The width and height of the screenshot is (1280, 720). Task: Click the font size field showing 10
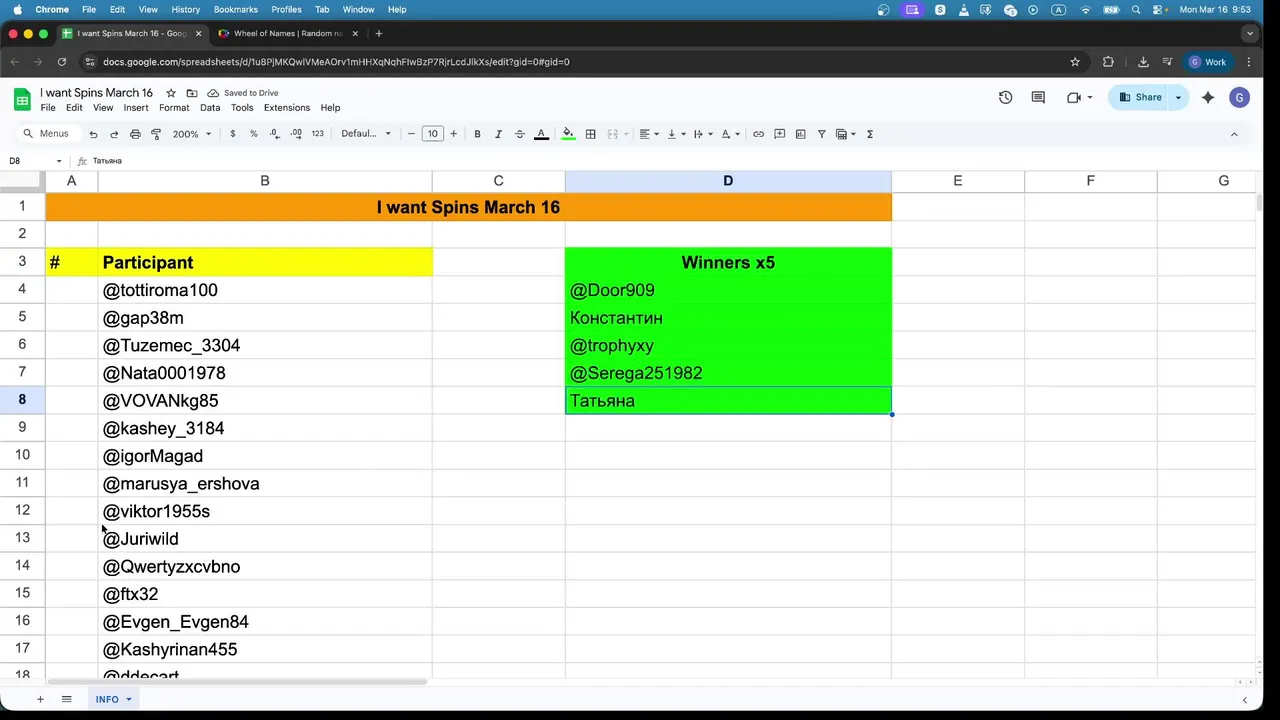pyautogui.click(x=432, y=134)
